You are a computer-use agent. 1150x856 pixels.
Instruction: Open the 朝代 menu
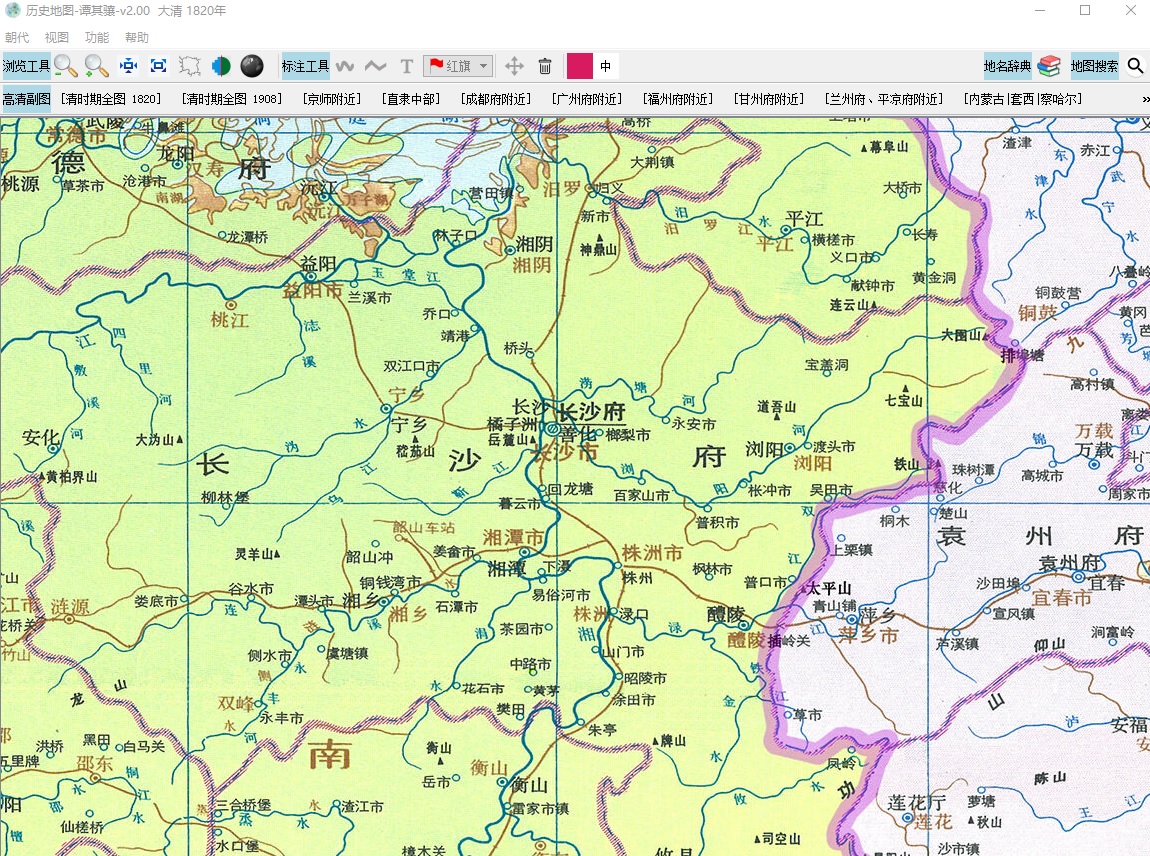pos(16,37)
